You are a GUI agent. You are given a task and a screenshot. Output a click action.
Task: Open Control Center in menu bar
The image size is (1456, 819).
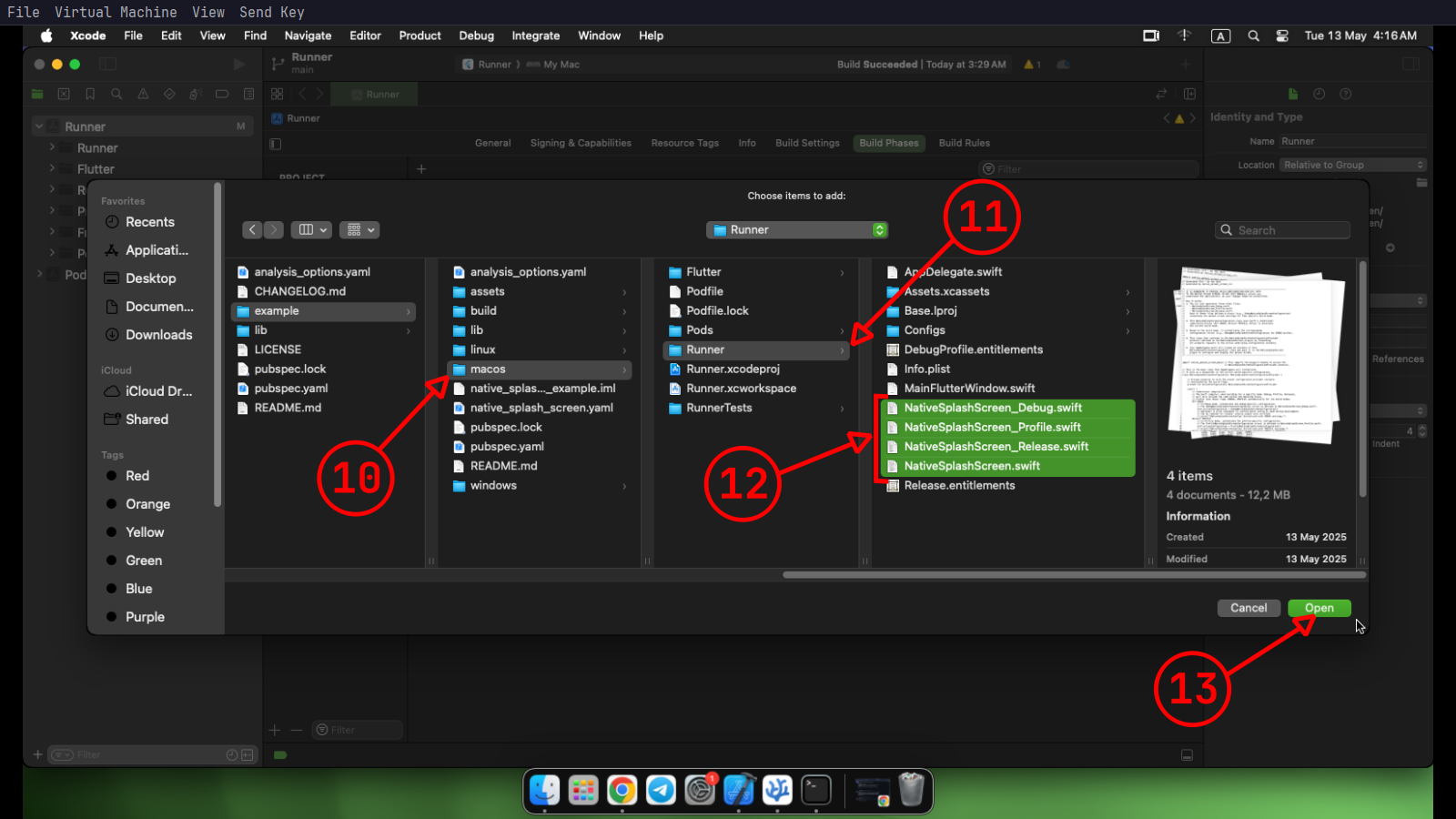tap(1282, 35)
